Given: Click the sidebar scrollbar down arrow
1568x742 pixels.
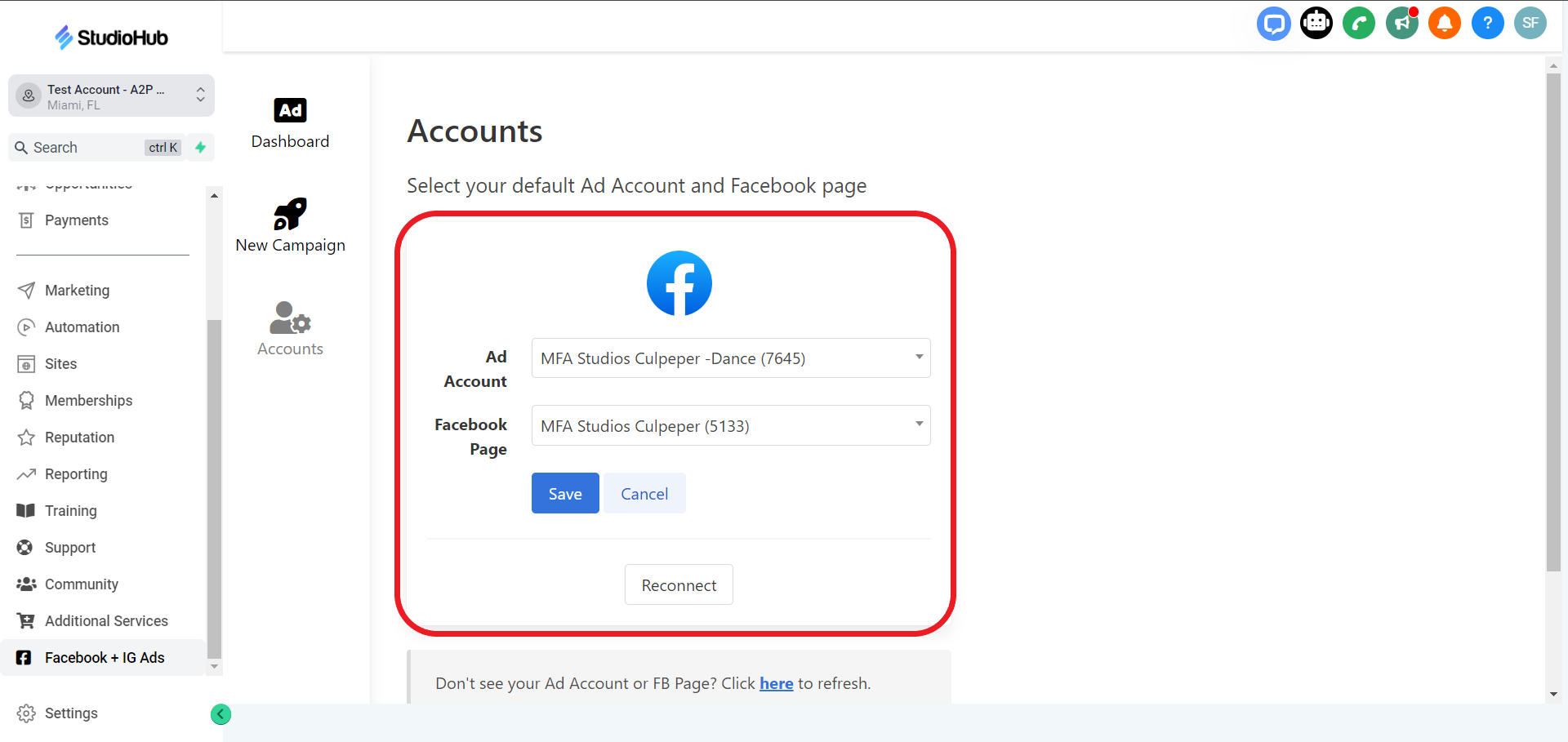Looking at the screenshot, I should 214,667.
